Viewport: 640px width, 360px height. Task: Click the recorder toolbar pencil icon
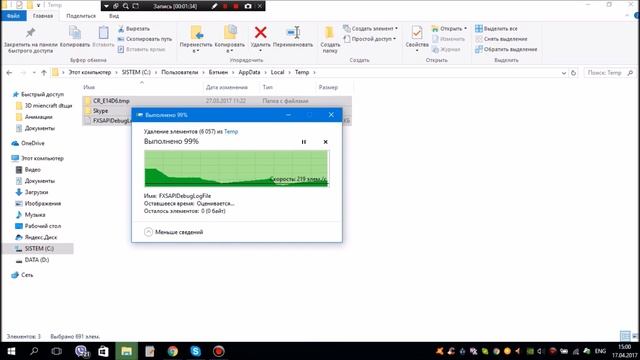tap(214, 6)
